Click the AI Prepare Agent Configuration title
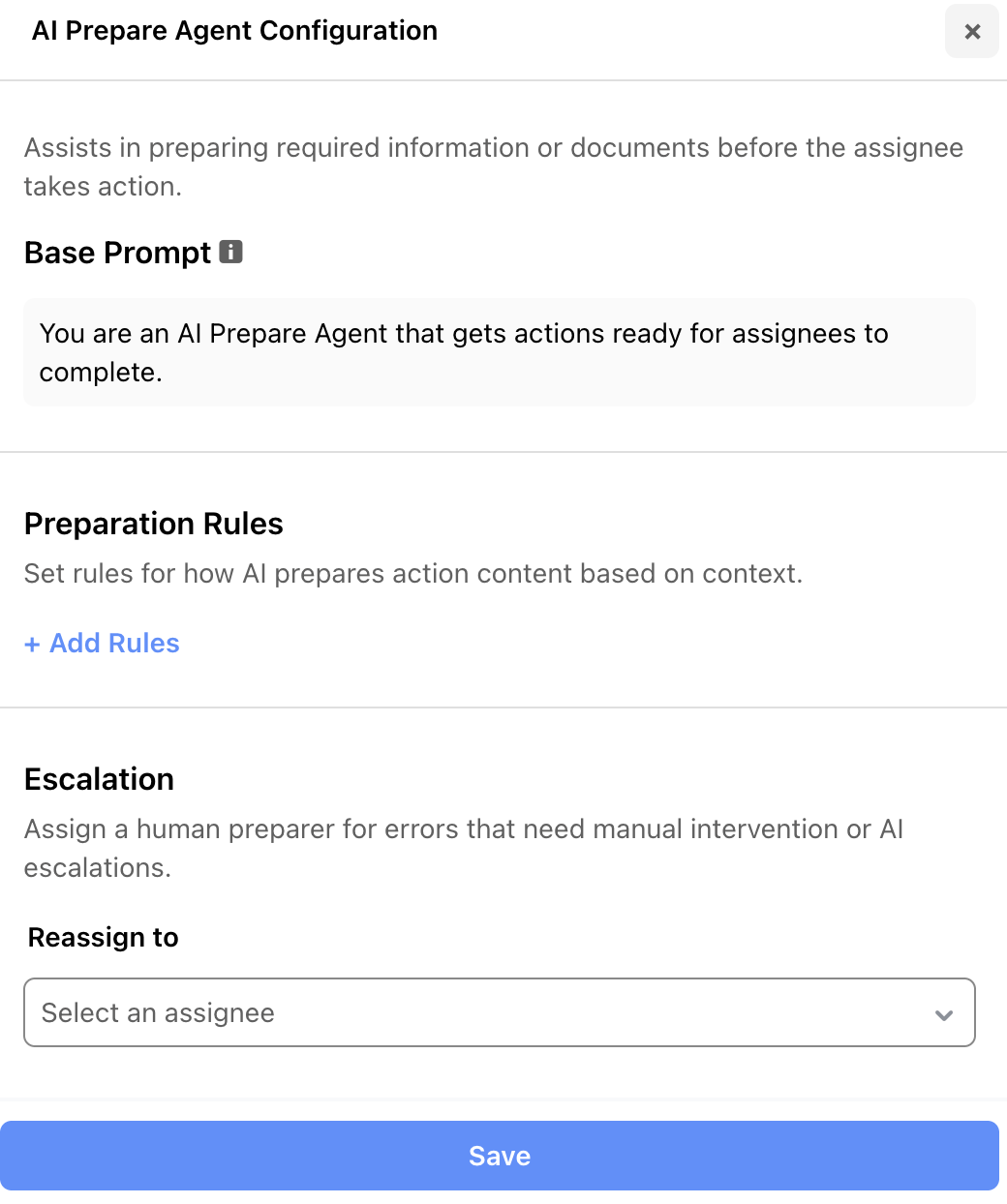Screen dimensions: 1007x1204 tap(235, 31)
